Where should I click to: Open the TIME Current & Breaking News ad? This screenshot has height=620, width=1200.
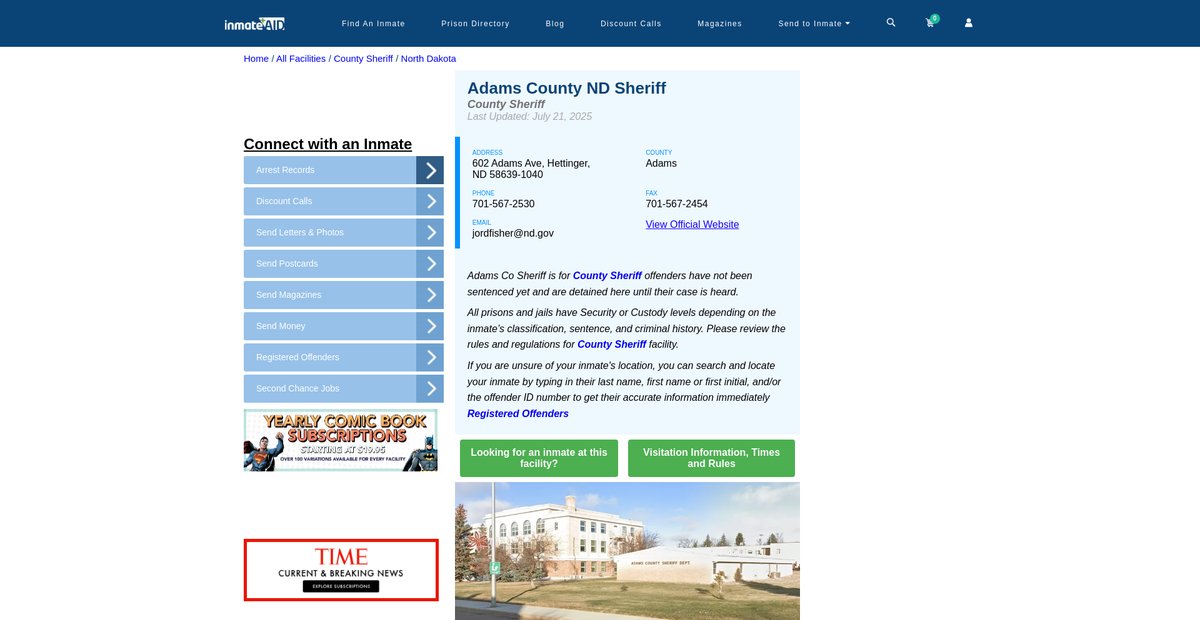341,570
